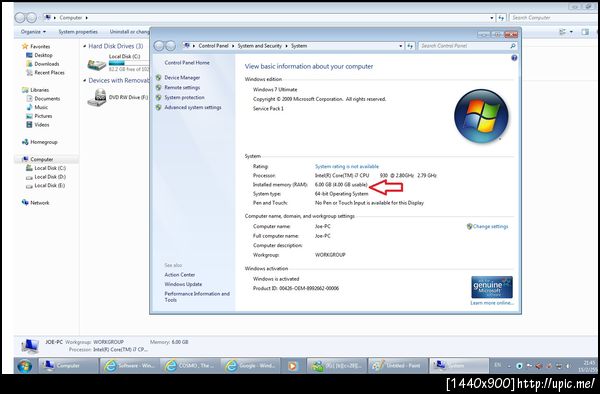Click the back button in Computer window
This screenshot has width=600, height=394.
click(x=20, y=18)
